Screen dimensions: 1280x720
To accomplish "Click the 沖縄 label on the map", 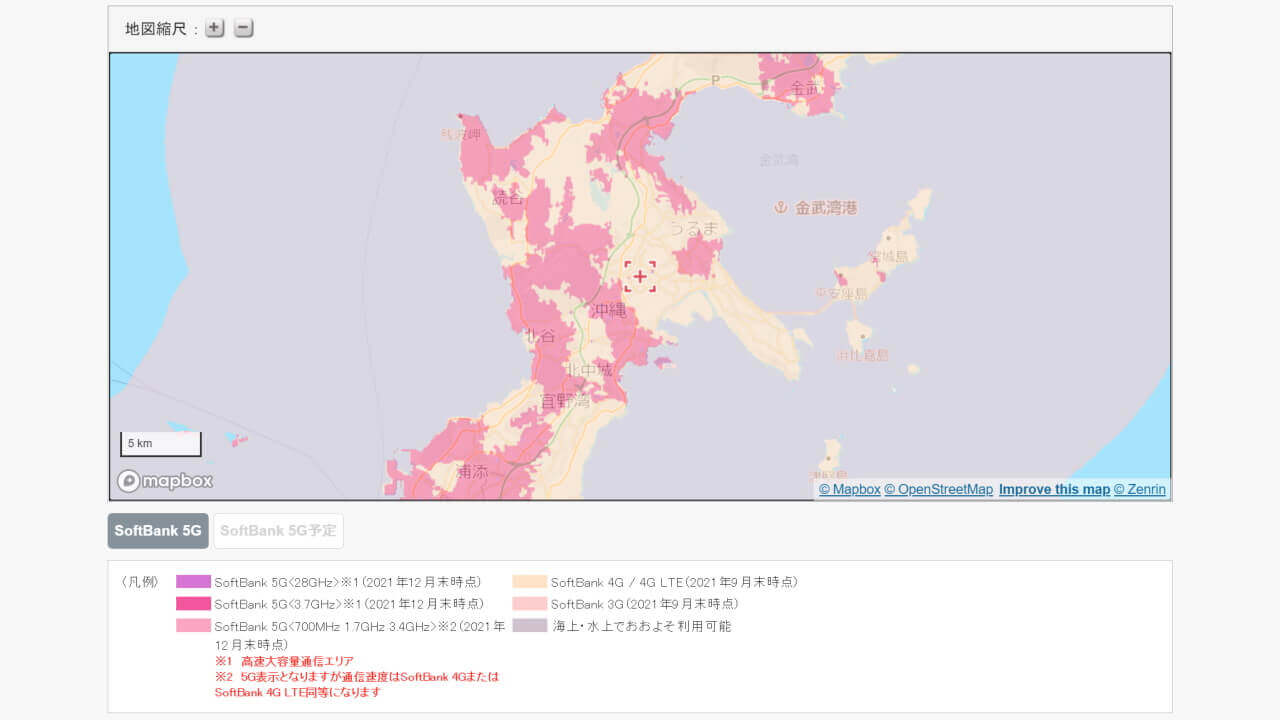I will (611, 310).
